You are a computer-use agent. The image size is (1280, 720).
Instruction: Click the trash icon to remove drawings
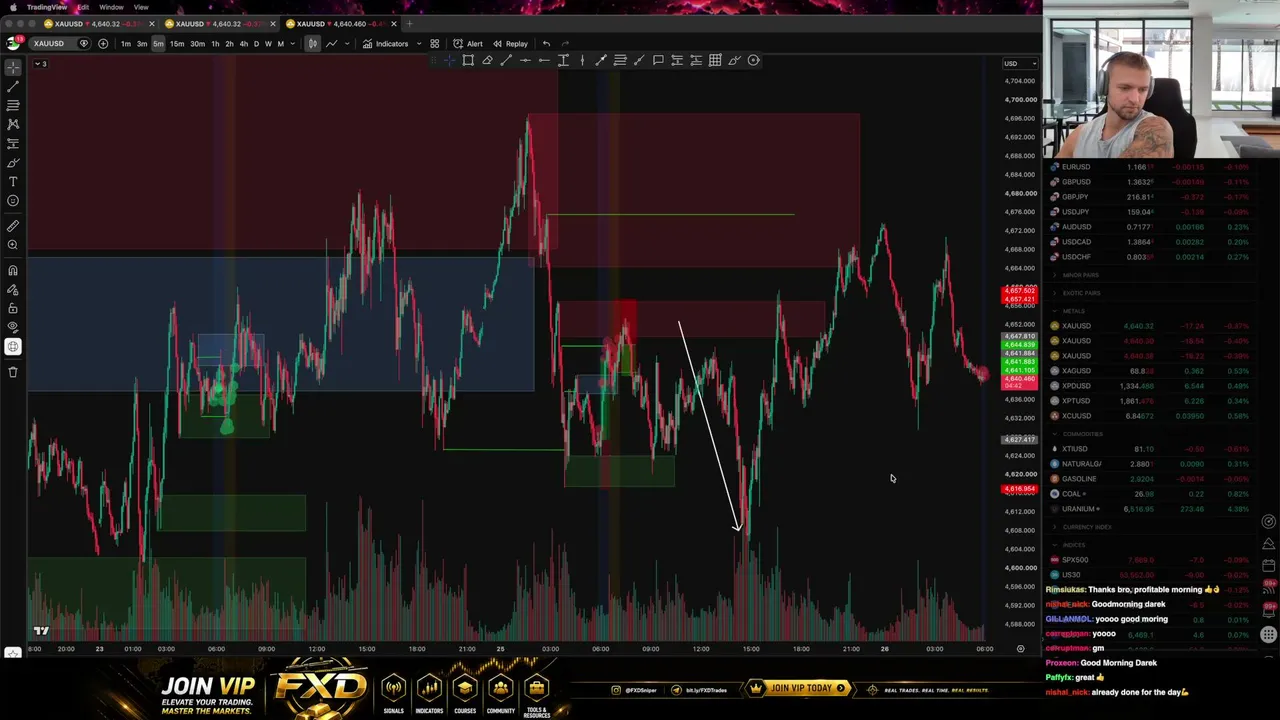[13, 372]
